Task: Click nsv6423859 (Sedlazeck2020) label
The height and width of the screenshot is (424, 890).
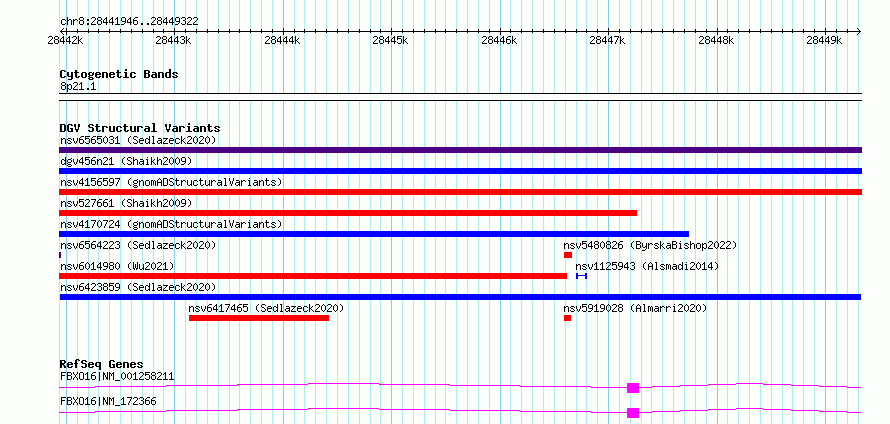Action: 138,287
